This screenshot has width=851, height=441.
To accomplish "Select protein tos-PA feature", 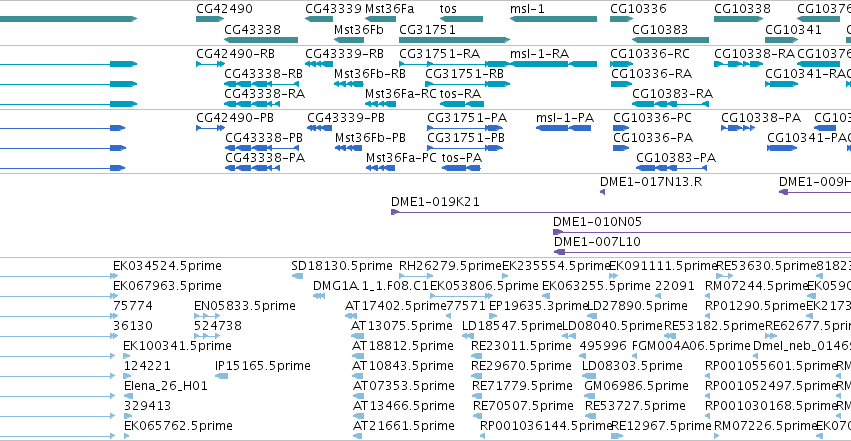I will coord(461,168).
